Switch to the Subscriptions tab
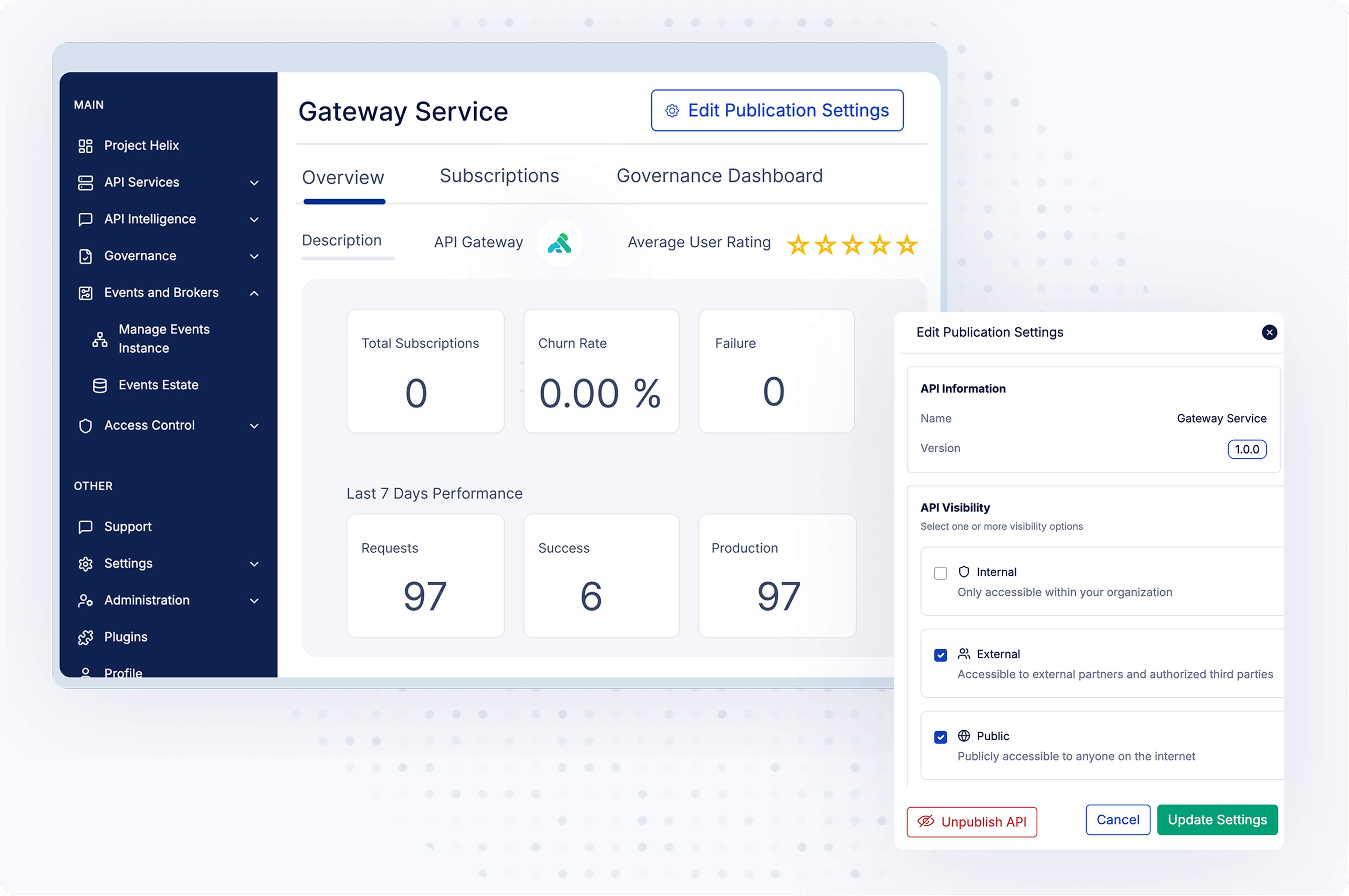The height and width of the screenshot is (896, 1349). point(499,176)
